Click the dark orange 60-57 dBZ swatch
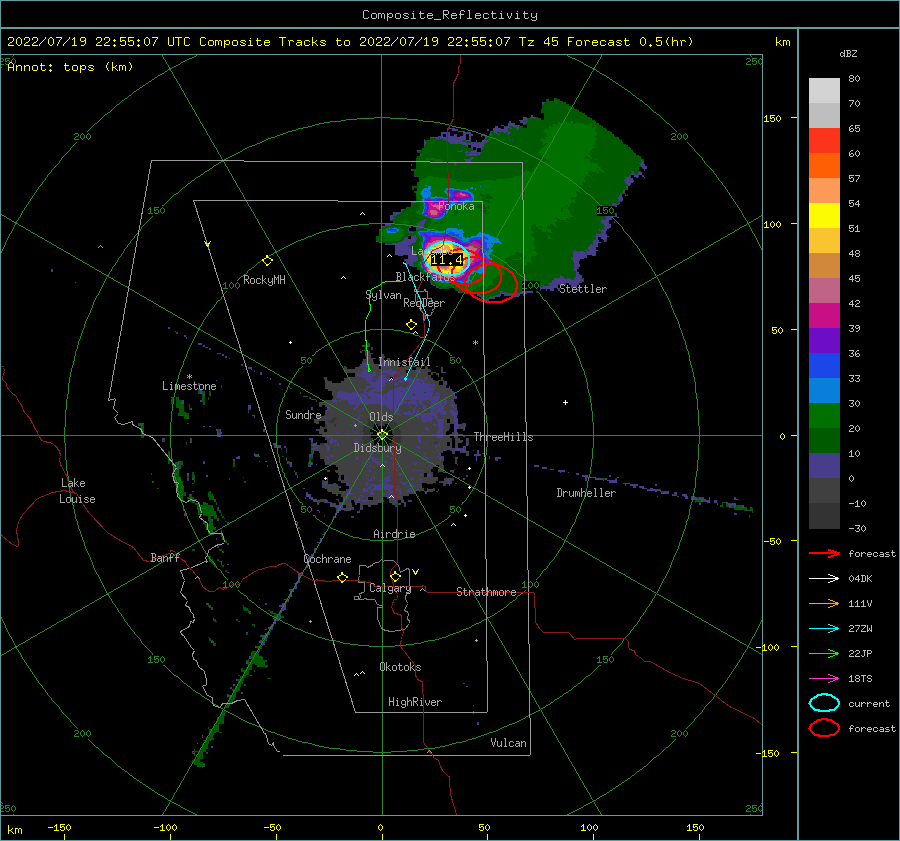900x841 pixels. [824, 166]
